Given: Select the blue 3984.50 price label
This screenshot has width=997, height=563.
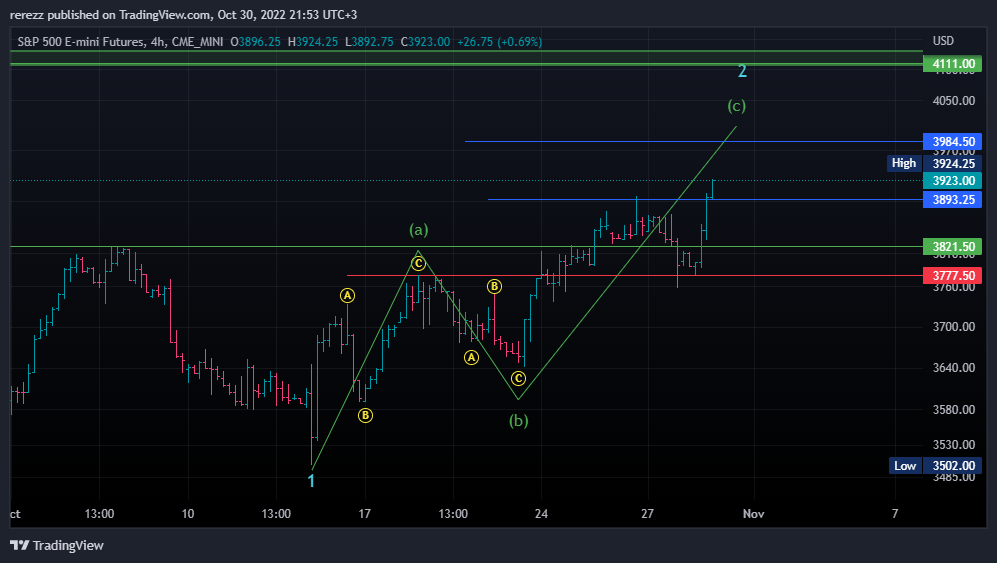Looking at the screenshot, I should [952, 141].
